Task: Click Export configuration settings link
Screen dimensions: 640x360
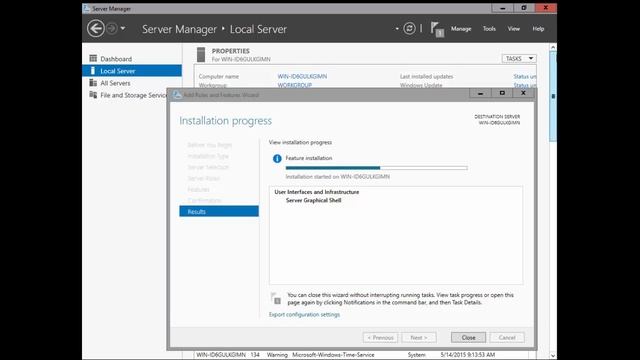Action: pyautogui.click(x=304, y=315)
